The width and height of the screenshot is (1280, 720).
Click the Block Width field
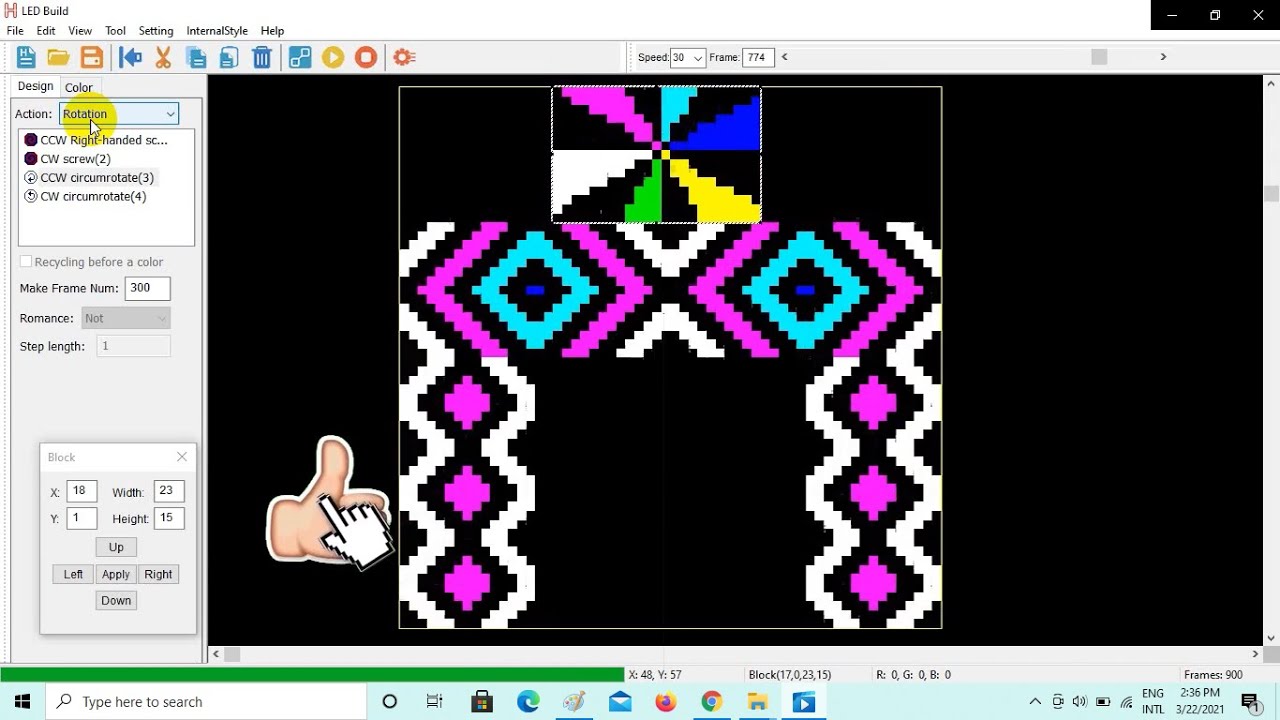point(169,491)
